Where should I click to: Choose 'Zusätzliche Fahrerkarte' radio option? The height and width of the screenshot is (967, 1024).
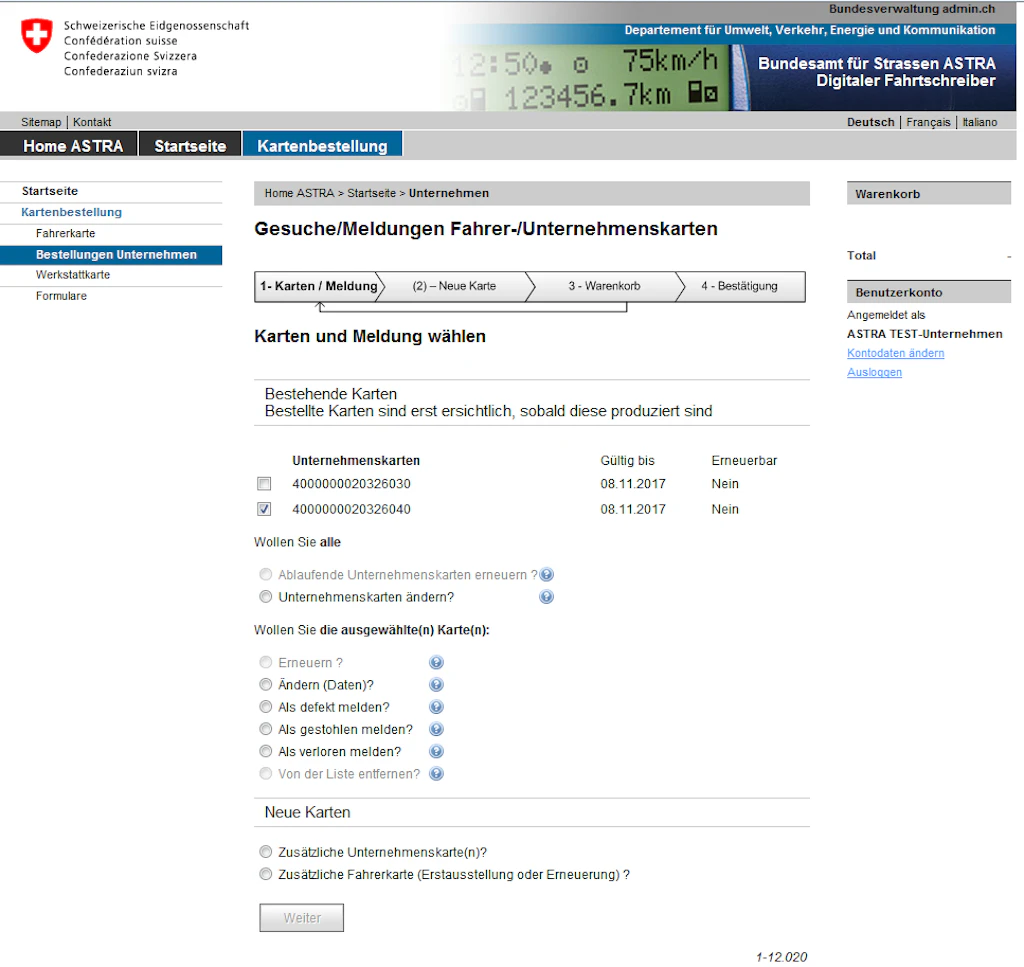[266, 874]
